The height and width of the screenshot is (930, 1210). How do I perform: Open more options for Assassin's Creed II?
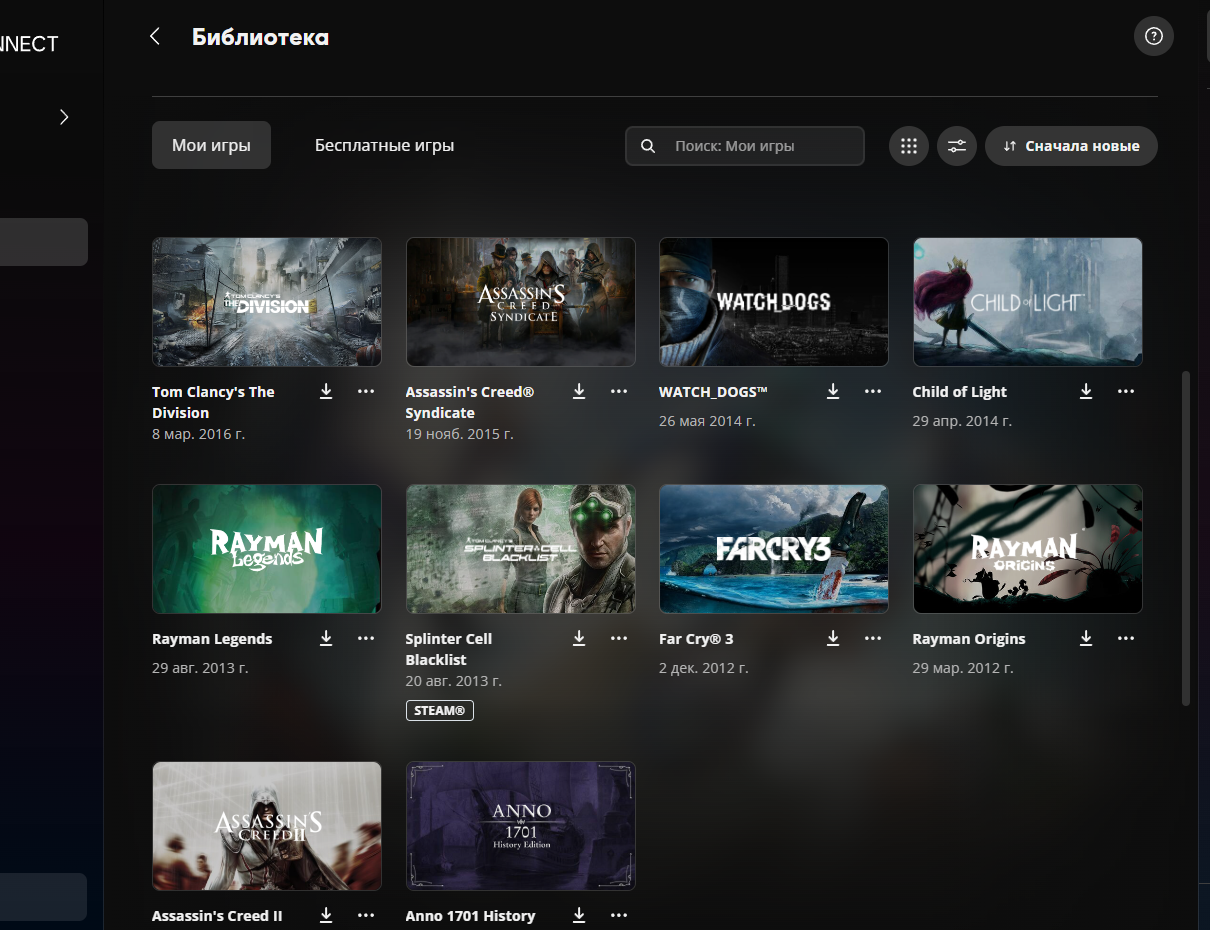point(366,915)
